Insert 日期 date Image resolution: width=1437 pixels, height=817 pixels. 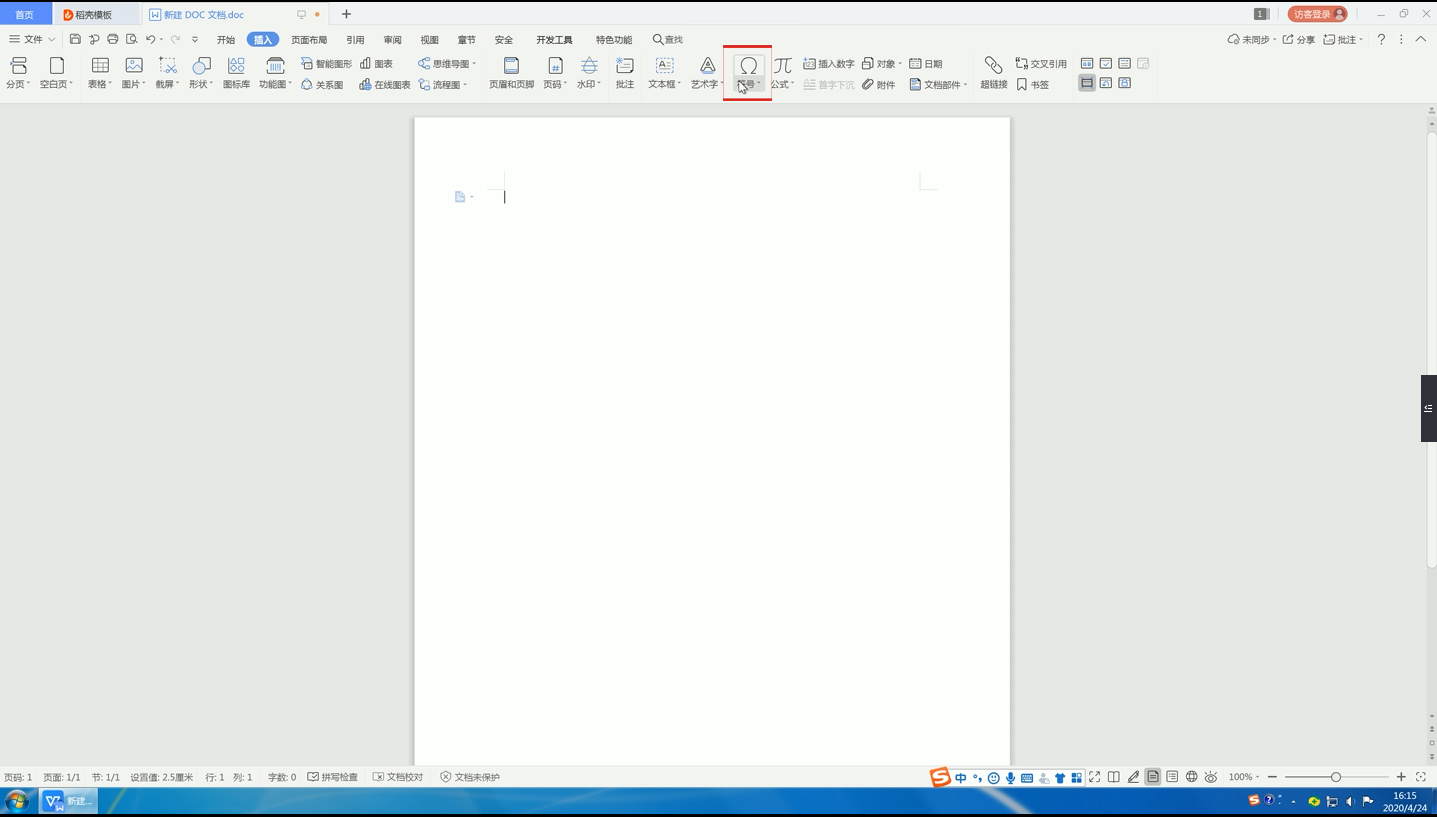point(926,64)
